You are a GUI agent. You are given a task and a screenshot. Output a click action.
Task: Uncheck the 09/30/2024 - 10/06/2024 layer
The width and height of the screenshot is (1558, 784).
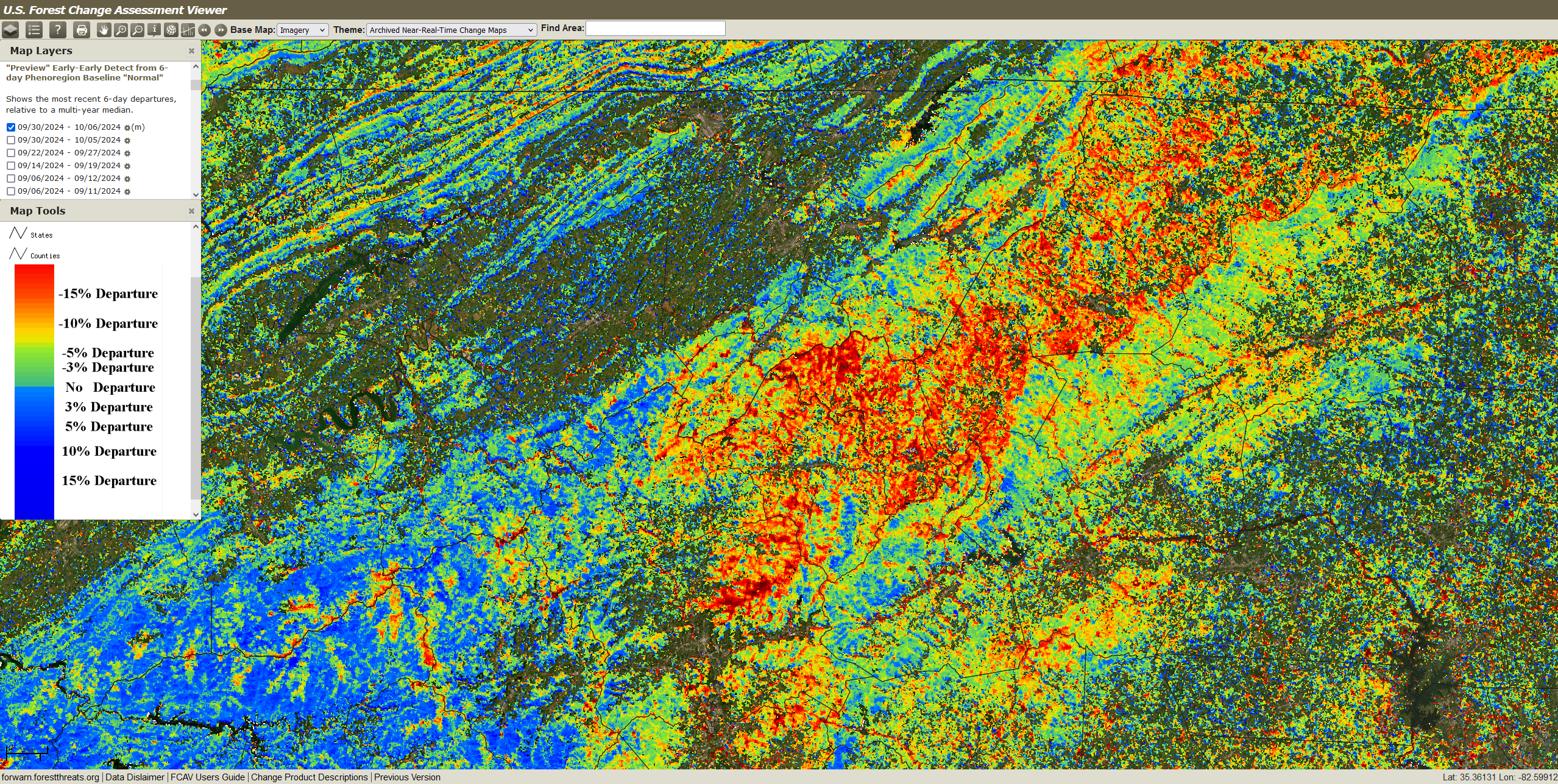(11, 127)
